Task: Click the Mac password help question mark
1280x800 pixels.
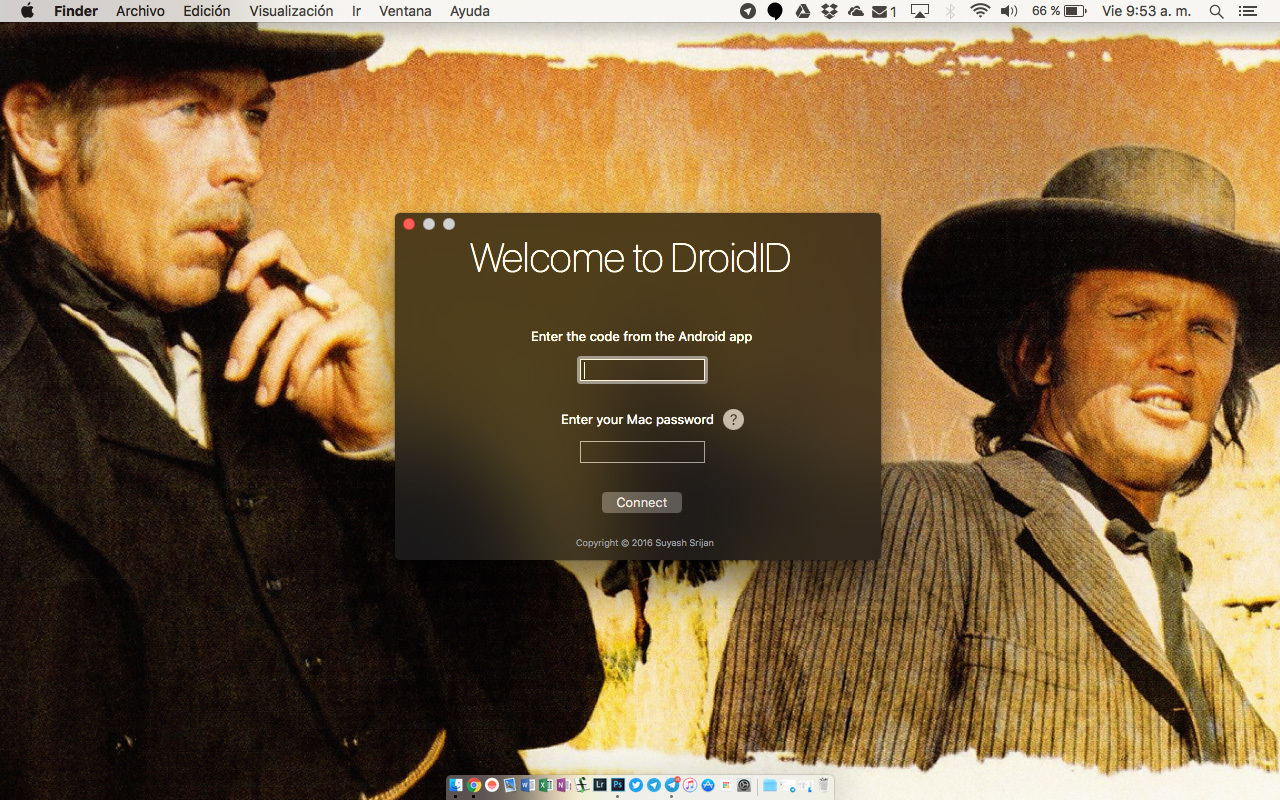Action: (x=733, y=420)
